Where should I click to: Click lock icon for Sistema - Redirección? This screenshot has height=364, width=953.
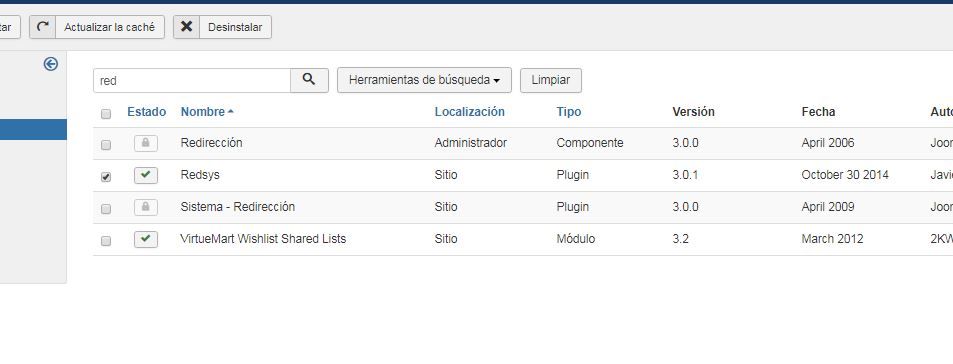pos(146,207)
